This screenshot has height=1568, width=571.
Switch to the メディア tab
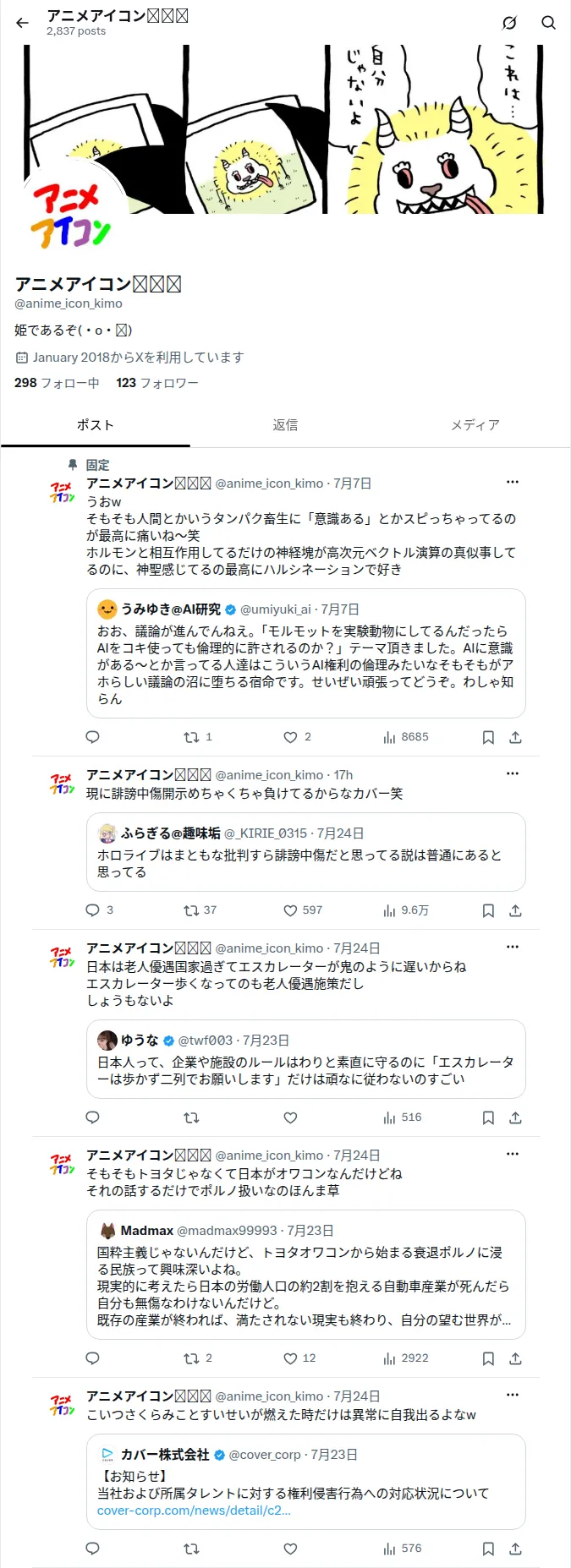(475, 425)
